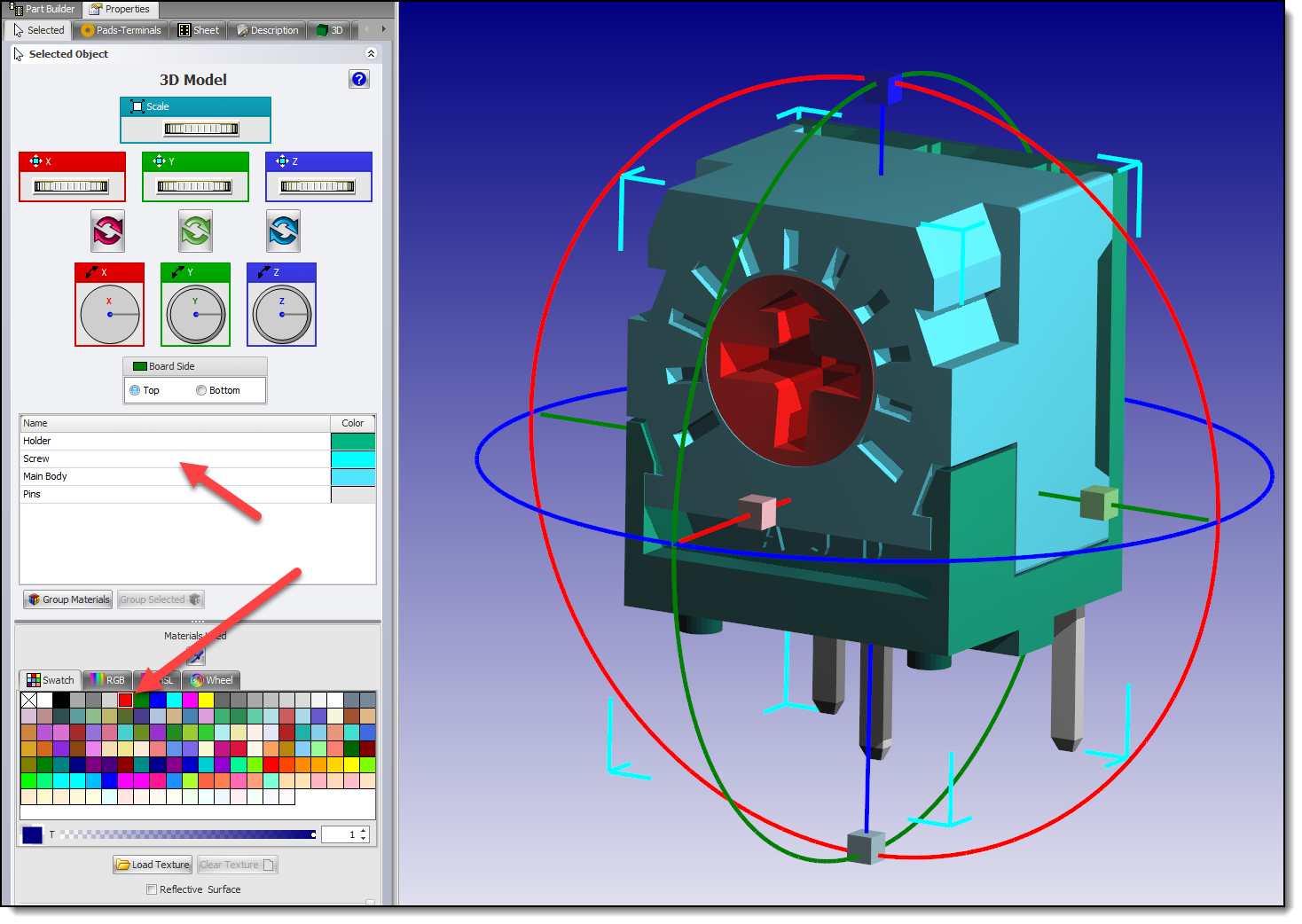The height and width of the screenshot is (924, 1302).
Task: Click the Name column header
Action: [x=175, y=423]
